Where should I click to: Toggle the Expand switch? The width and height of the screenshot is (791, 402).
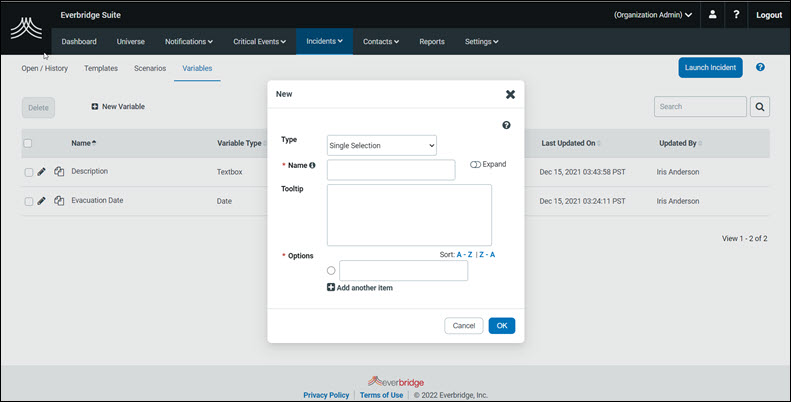click(476, 164)
